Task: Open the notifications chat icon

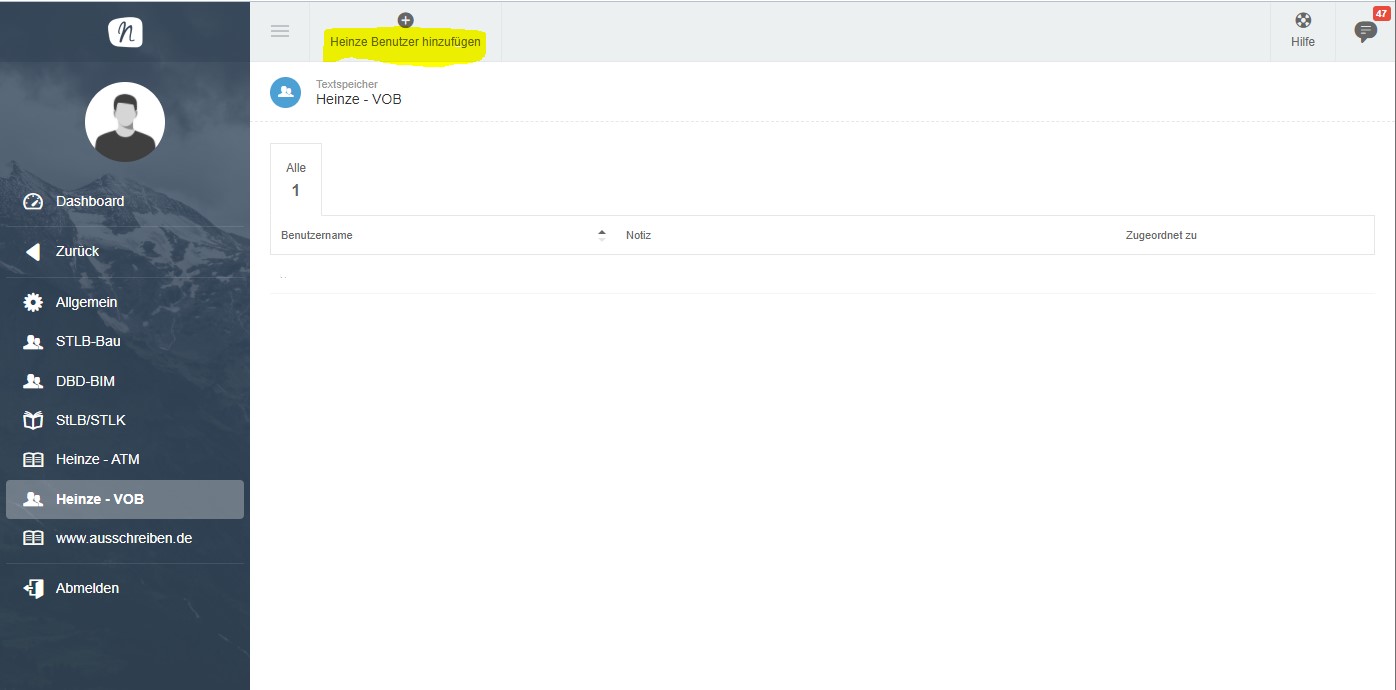Action: 1365,32
